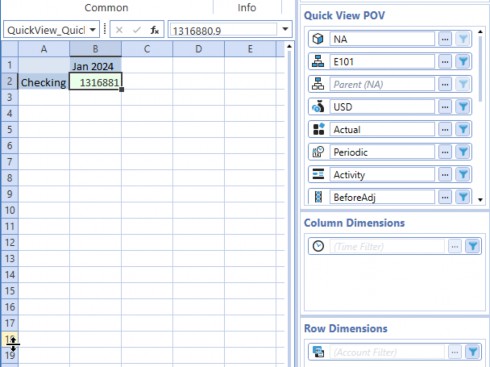Click POV panel scrollbar up arrow

pos(480,32)
